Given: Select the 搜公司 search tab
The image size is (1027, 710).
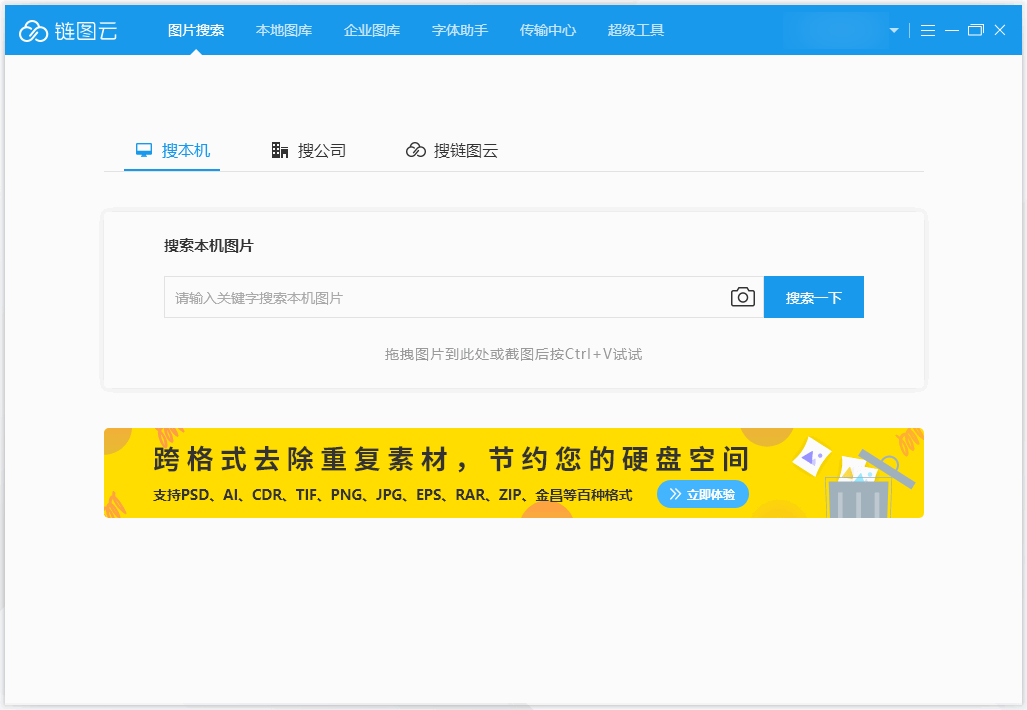Looking at the screenshot, I should tap(308, 151).
